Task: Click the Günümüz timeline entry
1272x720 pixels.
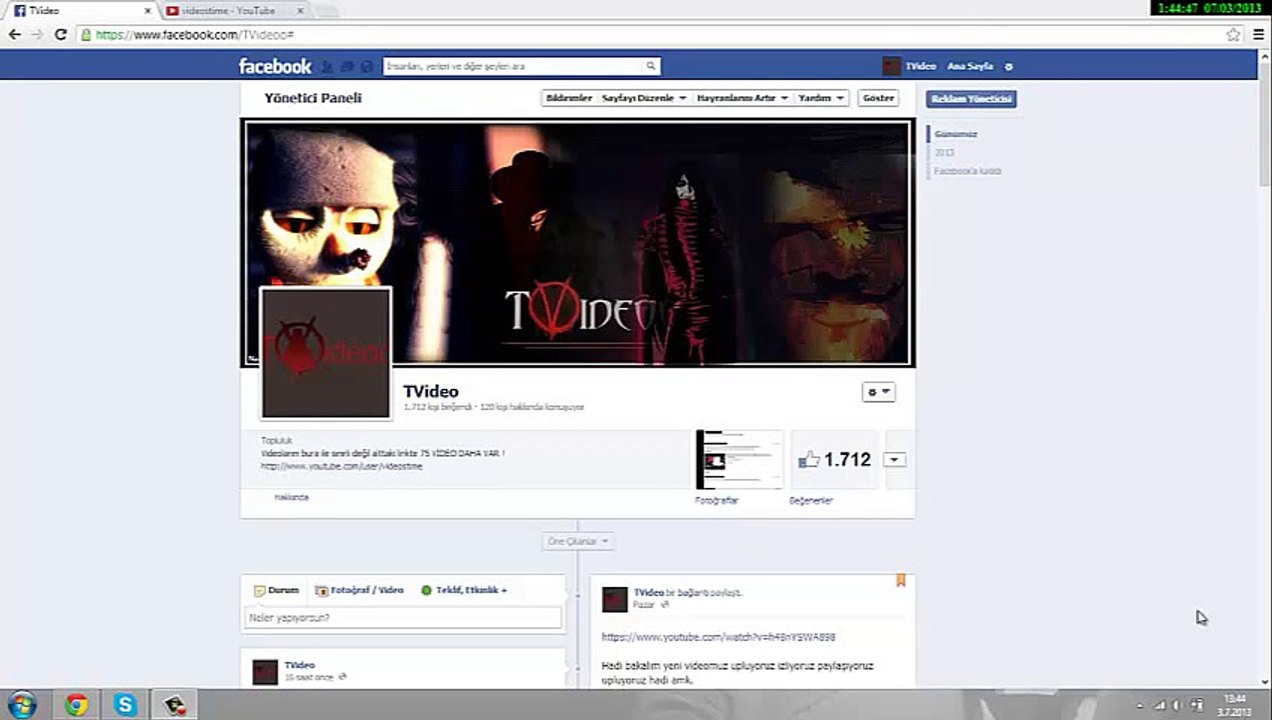Action: [956, 134]
